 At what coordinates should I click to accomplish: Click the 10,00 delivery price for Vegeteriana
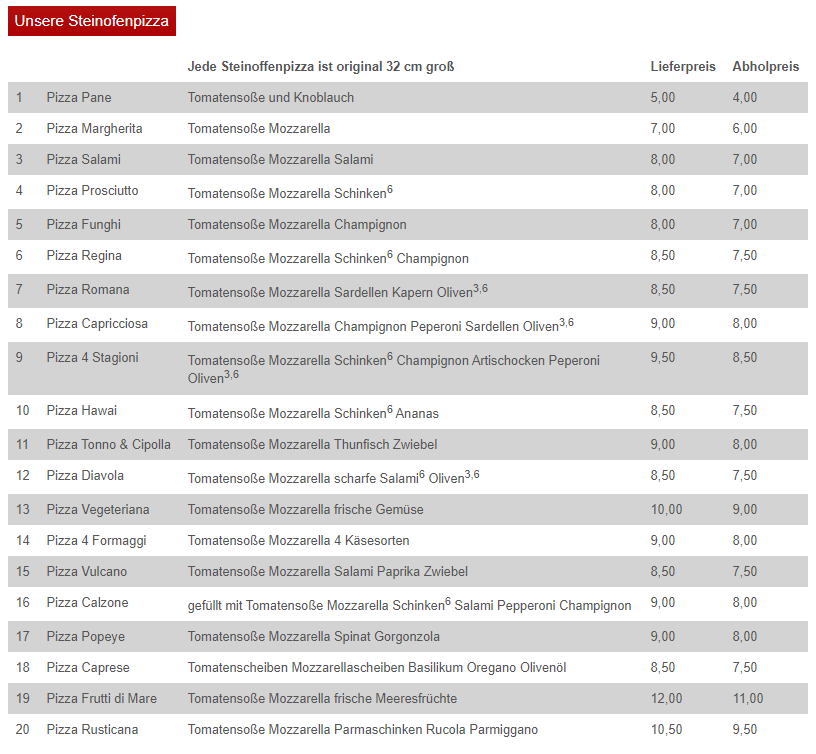666,509
